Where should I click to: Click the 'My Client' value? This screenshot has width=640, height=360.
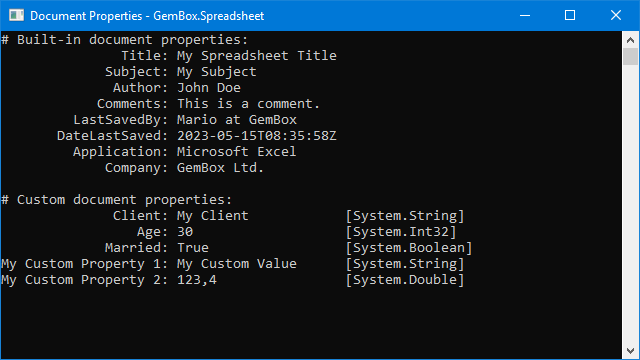pyautogui.click(x=213, y=216)
